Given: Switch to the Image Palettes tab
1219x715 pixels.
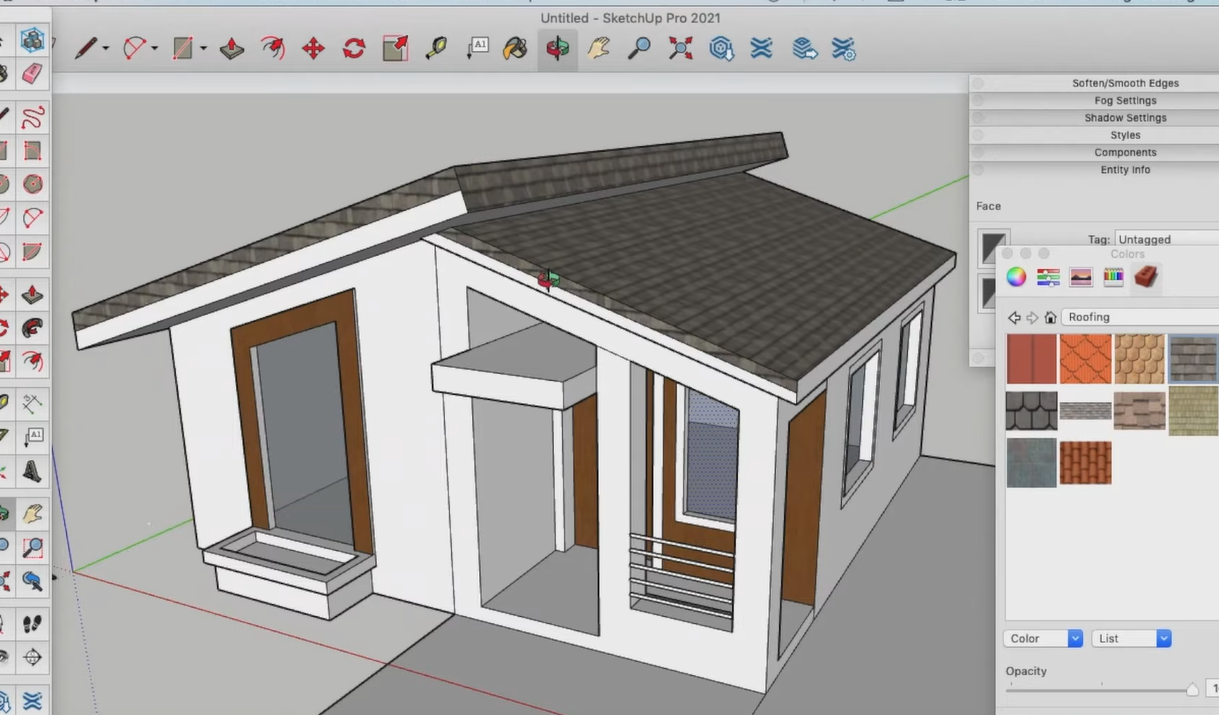Looking at the screenshot, I should pos(1081,277).
